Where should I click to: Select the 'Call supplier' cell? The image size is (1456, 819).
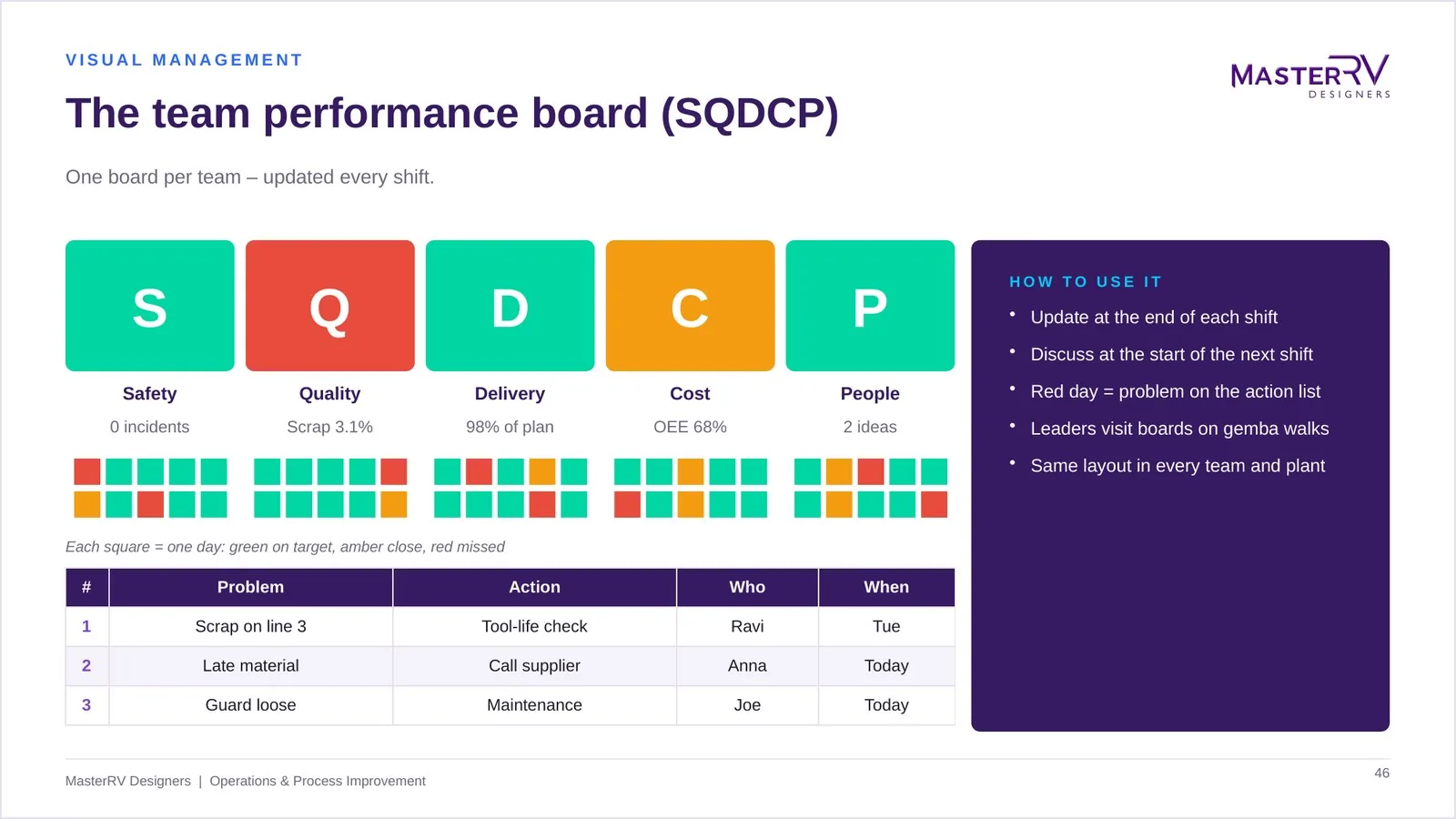point(535,666)
